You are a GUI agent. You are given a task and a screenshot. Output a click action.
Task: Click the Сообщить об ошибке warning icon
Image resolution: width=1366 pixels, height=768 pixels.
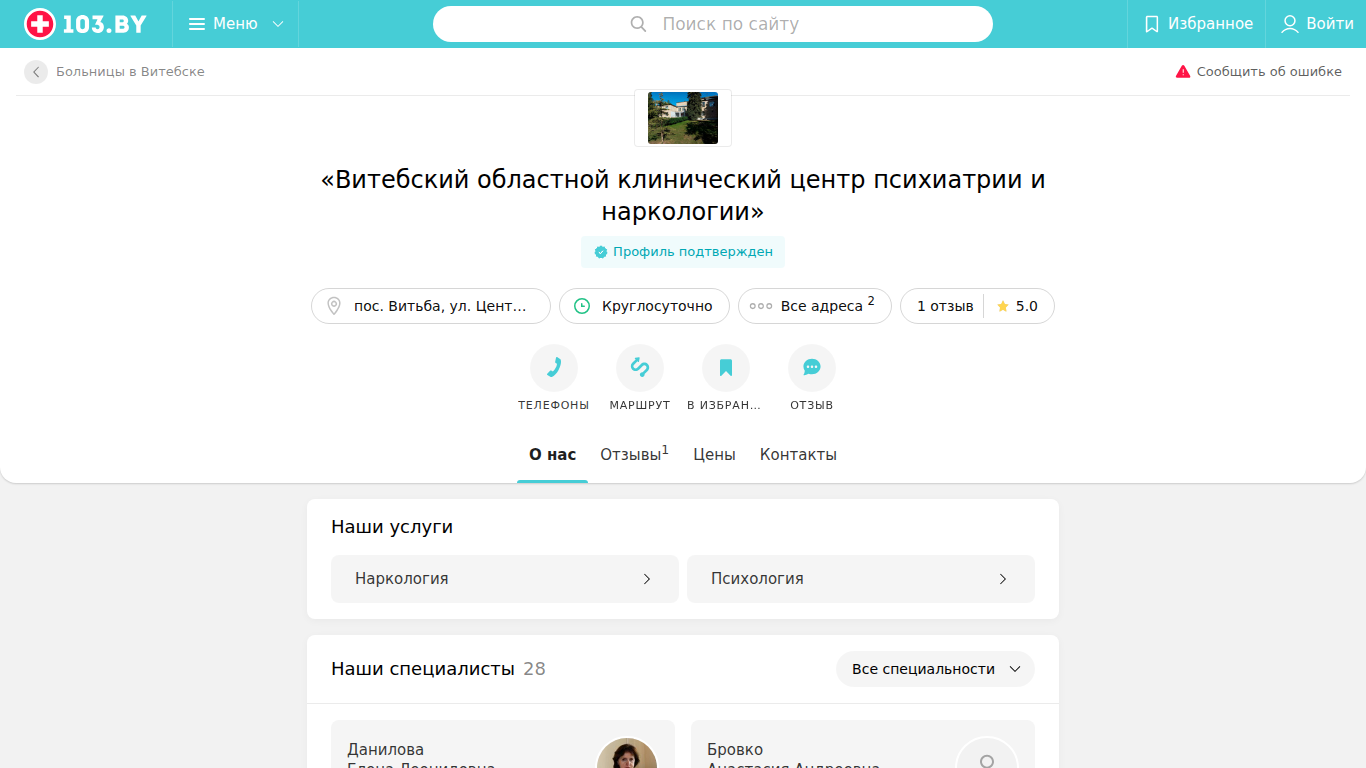coord(1183,72)
